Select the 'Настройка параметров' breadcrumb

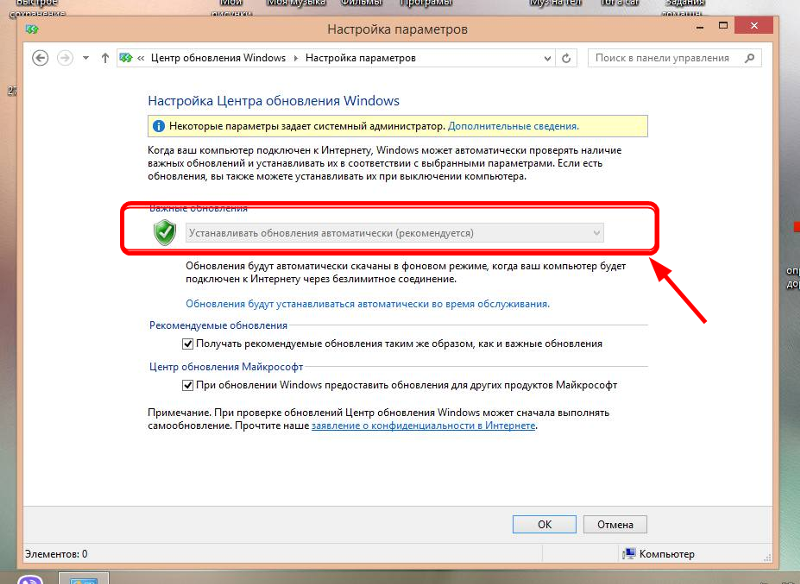coord(360,58)
